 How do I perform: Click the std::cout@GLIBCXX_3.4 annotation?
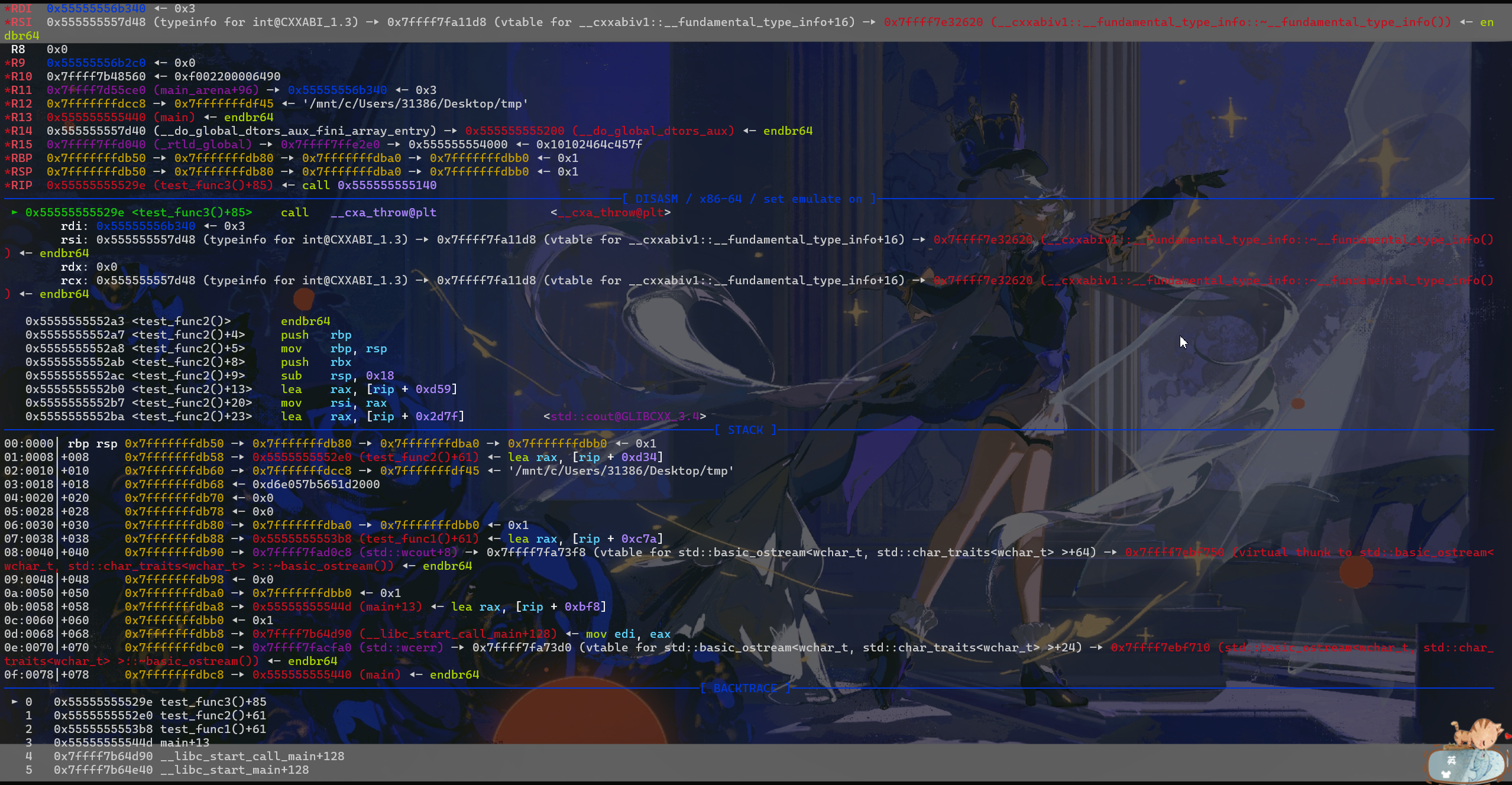[624, 416]
